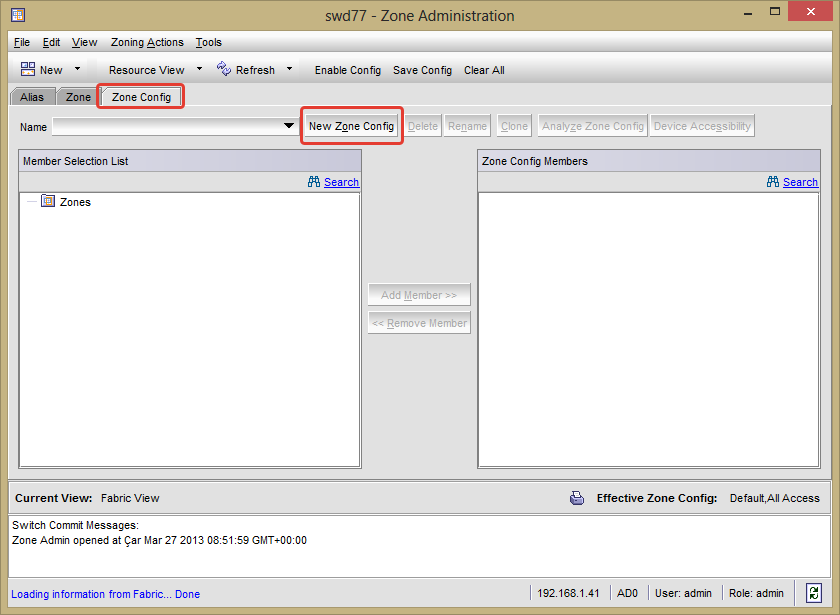Viewport: 840px width, 615px height.
Task: Click the Switch Commit Messages text area
Action: 419,546
